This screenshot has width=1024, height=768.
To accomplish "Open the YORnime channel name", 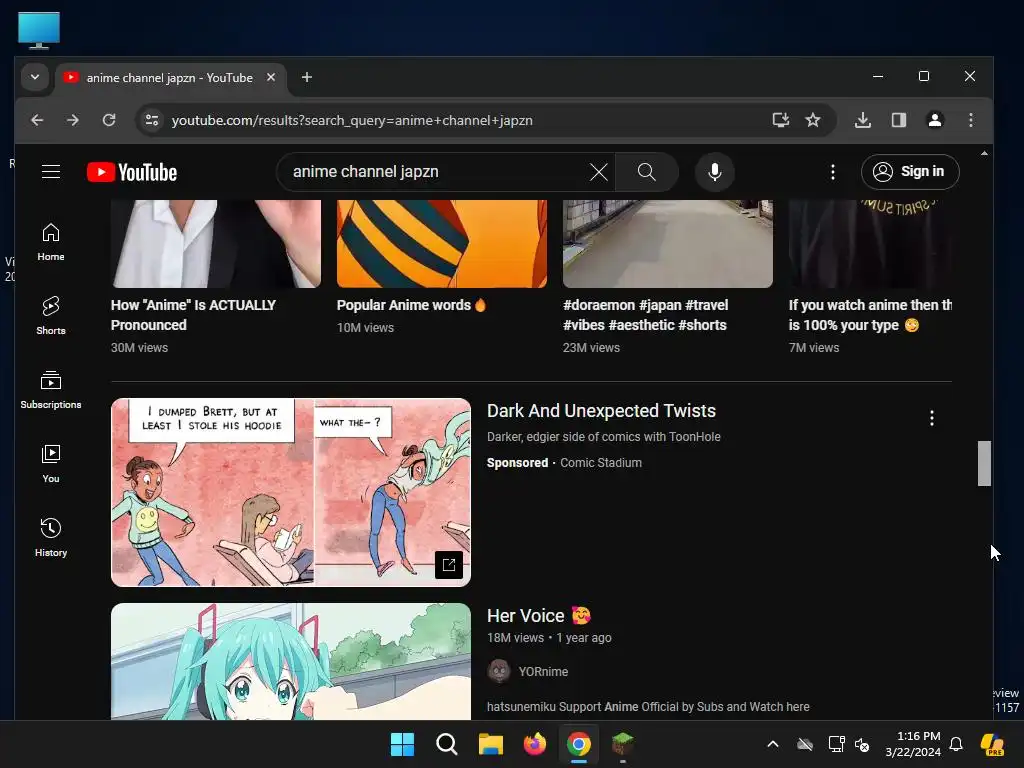I will click(x=543, y=671).
